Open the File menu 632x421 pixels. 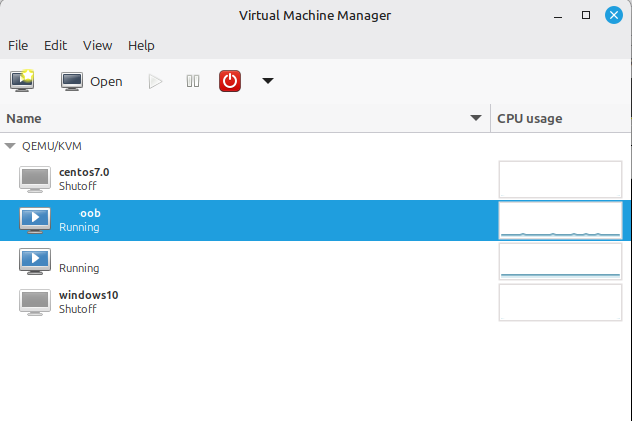(18, 46)
